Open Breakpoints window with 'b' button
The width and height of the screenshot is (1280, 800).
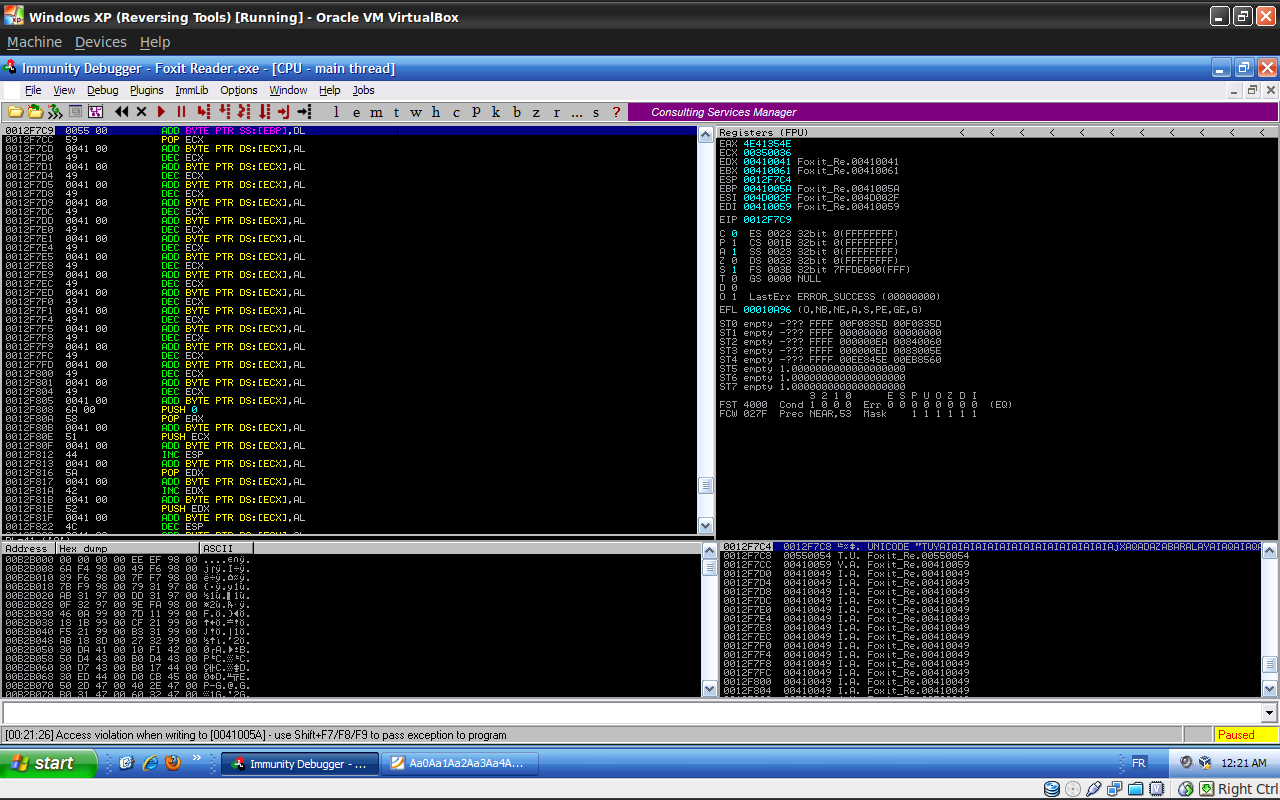coord(516,112)
